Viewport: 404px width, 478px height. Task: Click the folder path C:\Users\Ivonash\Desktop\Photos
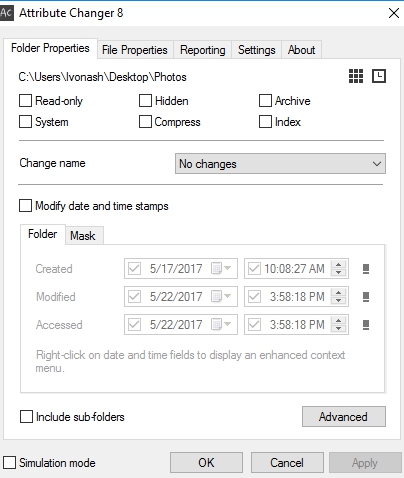pos(102,77)
